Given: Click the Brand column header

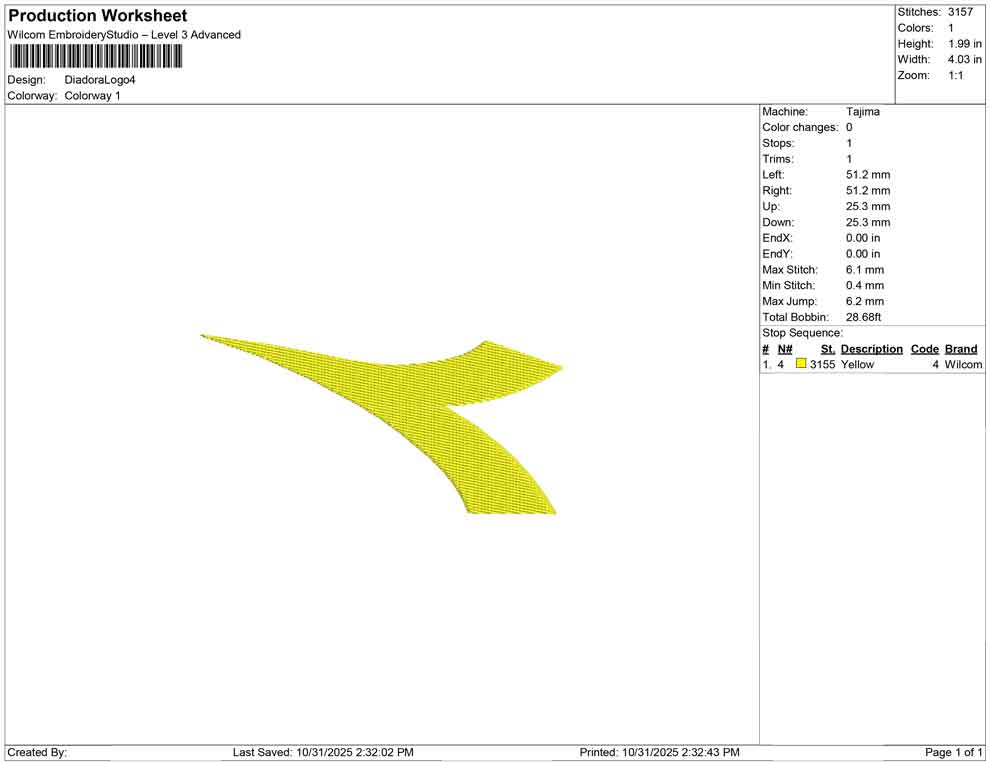Looking at the screenshot, I should (961, 348).
